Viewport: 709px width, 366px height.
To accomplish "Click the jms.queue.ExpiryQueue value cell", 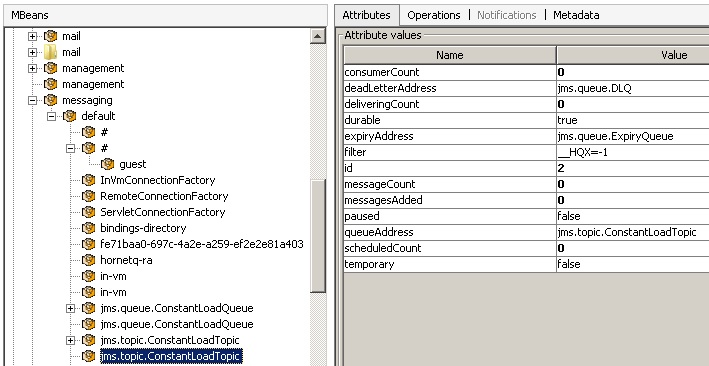I will [x=633, y=136].
